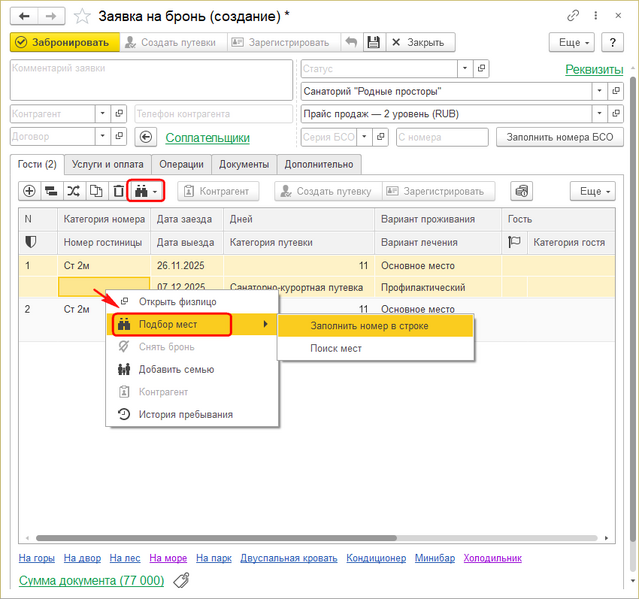
Task: Mark document as favorite with star icon
Action: [82, 16]
